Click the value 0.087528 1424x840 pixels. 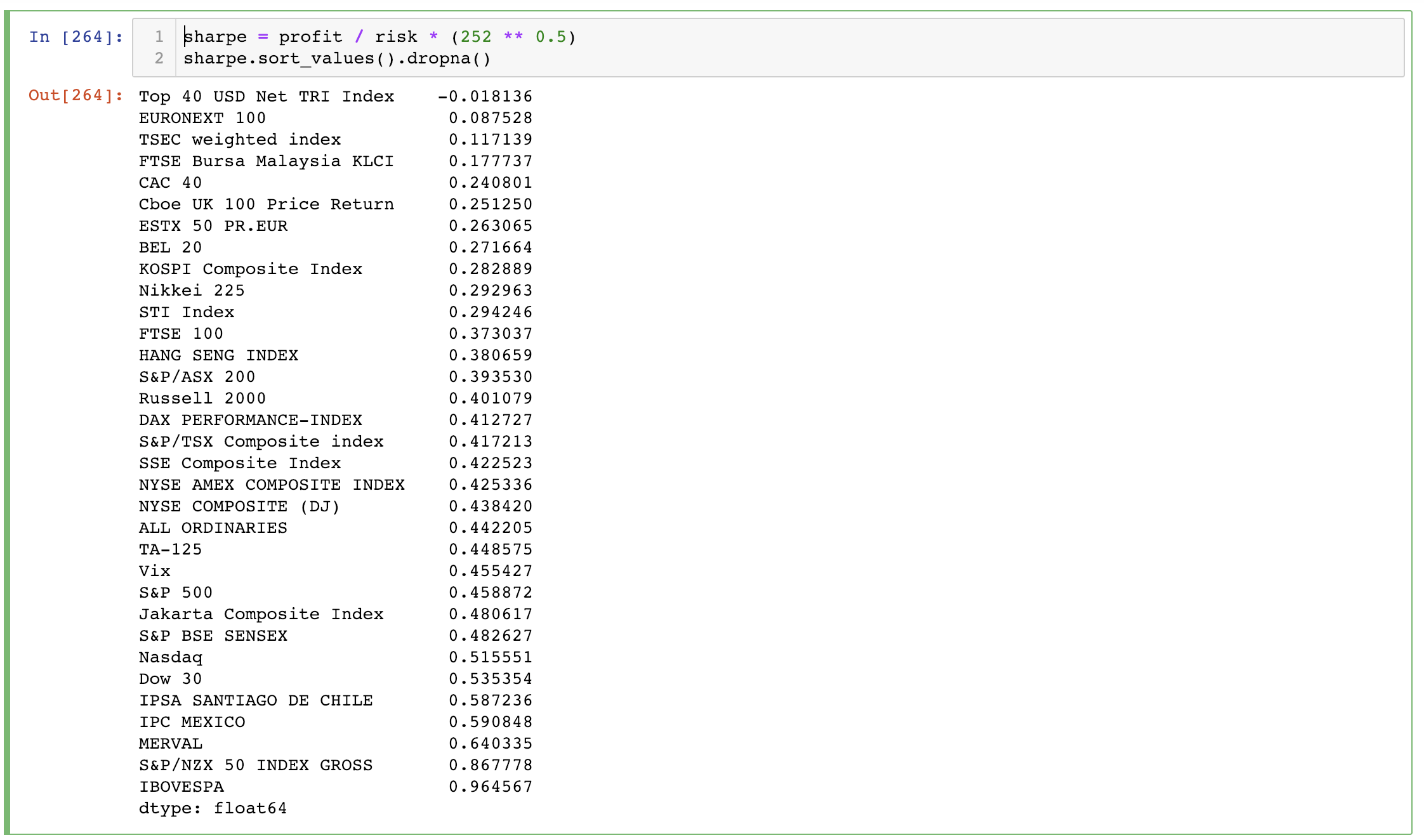(x=491, y=118)
